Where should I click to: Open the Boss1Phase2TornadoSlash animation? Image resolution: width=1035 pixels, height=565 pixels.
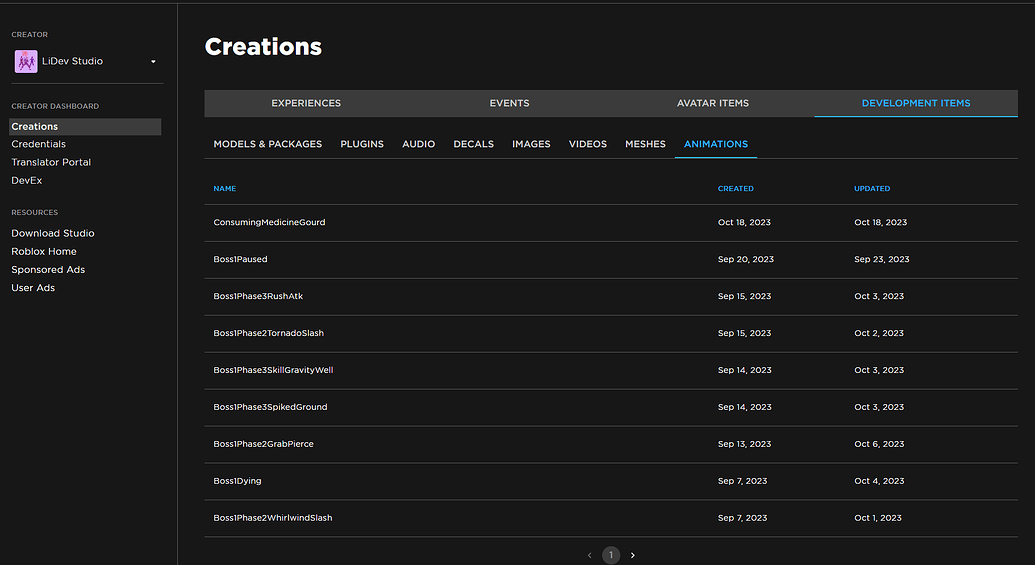pos(611,333)
